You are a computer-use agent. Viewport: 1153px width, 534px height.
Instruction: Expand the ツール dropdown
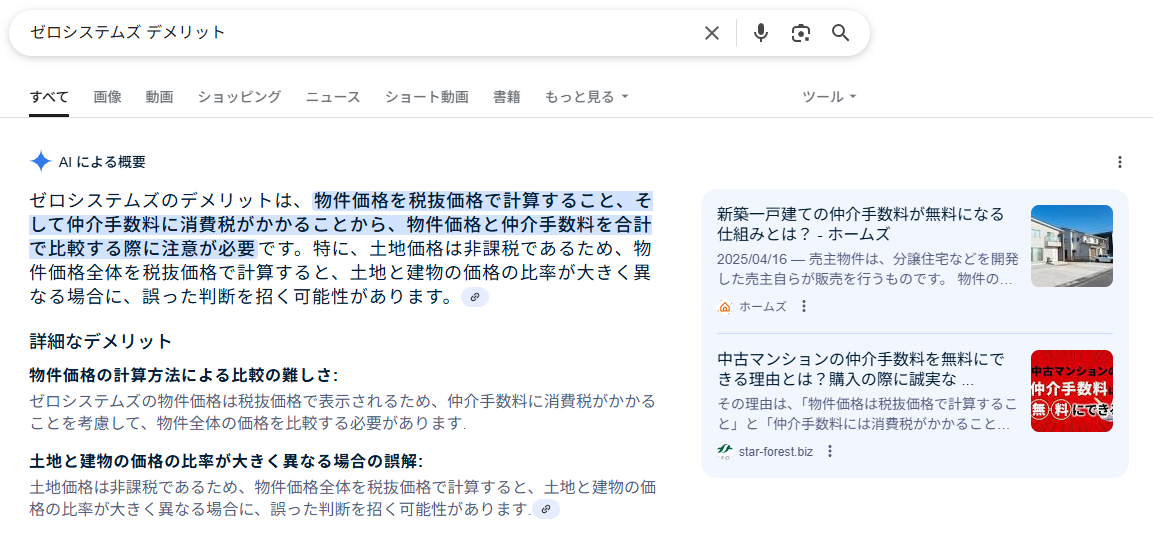point(829,97)
